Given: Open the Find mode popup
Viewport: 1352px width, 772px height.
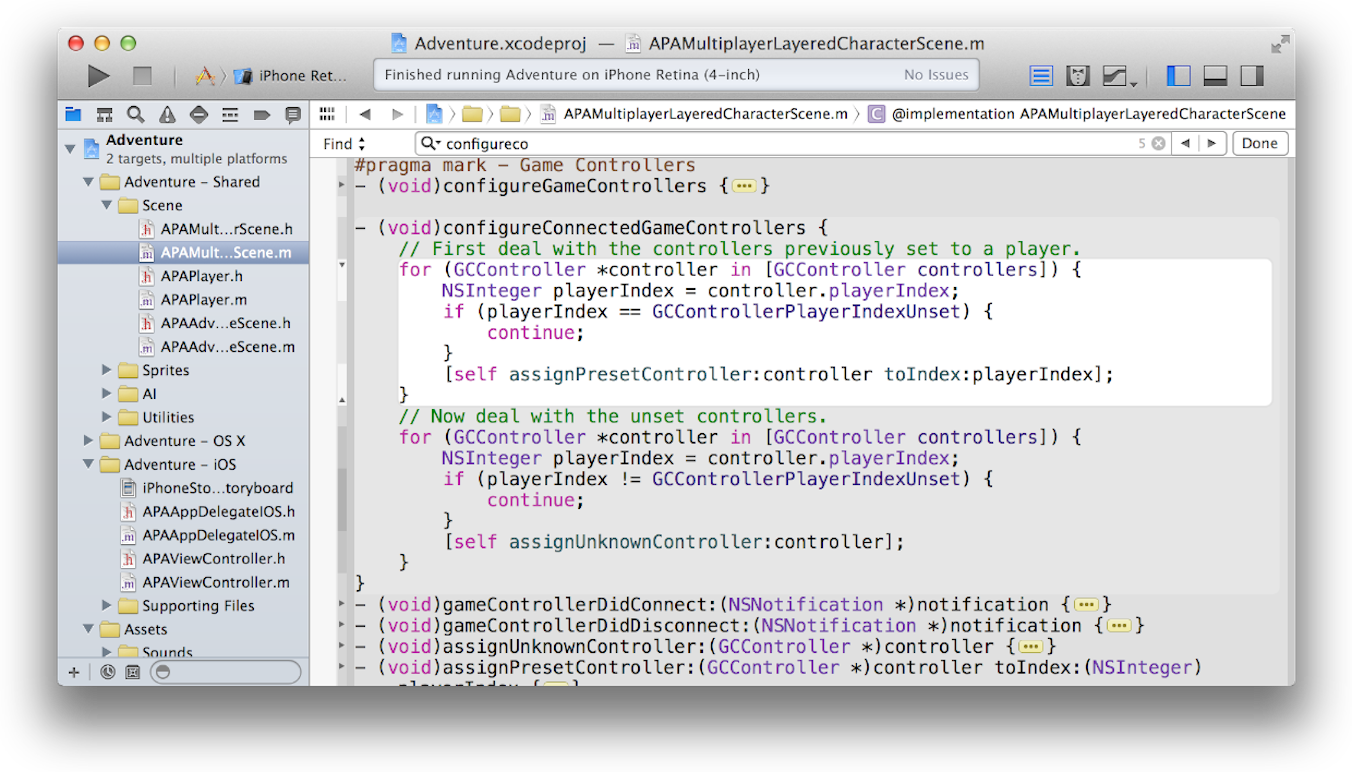Looking at the screenshot, I should [x=344, y=144].
